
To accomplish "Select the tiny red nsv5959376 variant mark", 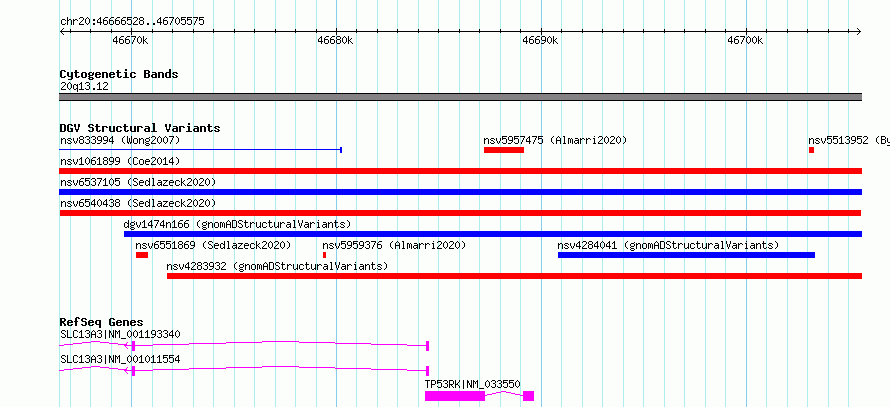I will pyautogui.click(x=324, y=255).
